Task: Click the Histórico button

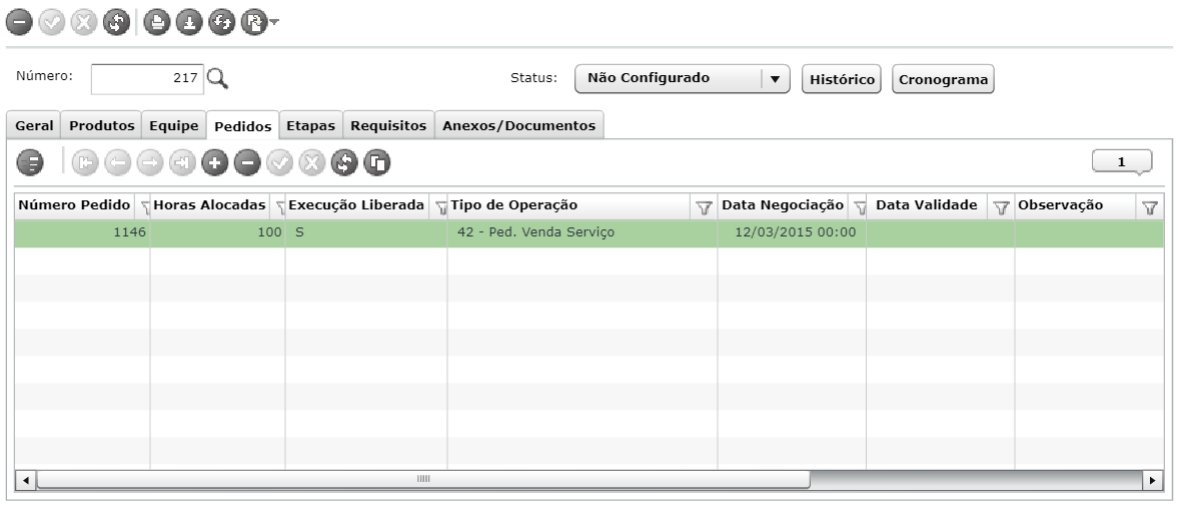Action: pyautogui.click(x=841, y=80)
